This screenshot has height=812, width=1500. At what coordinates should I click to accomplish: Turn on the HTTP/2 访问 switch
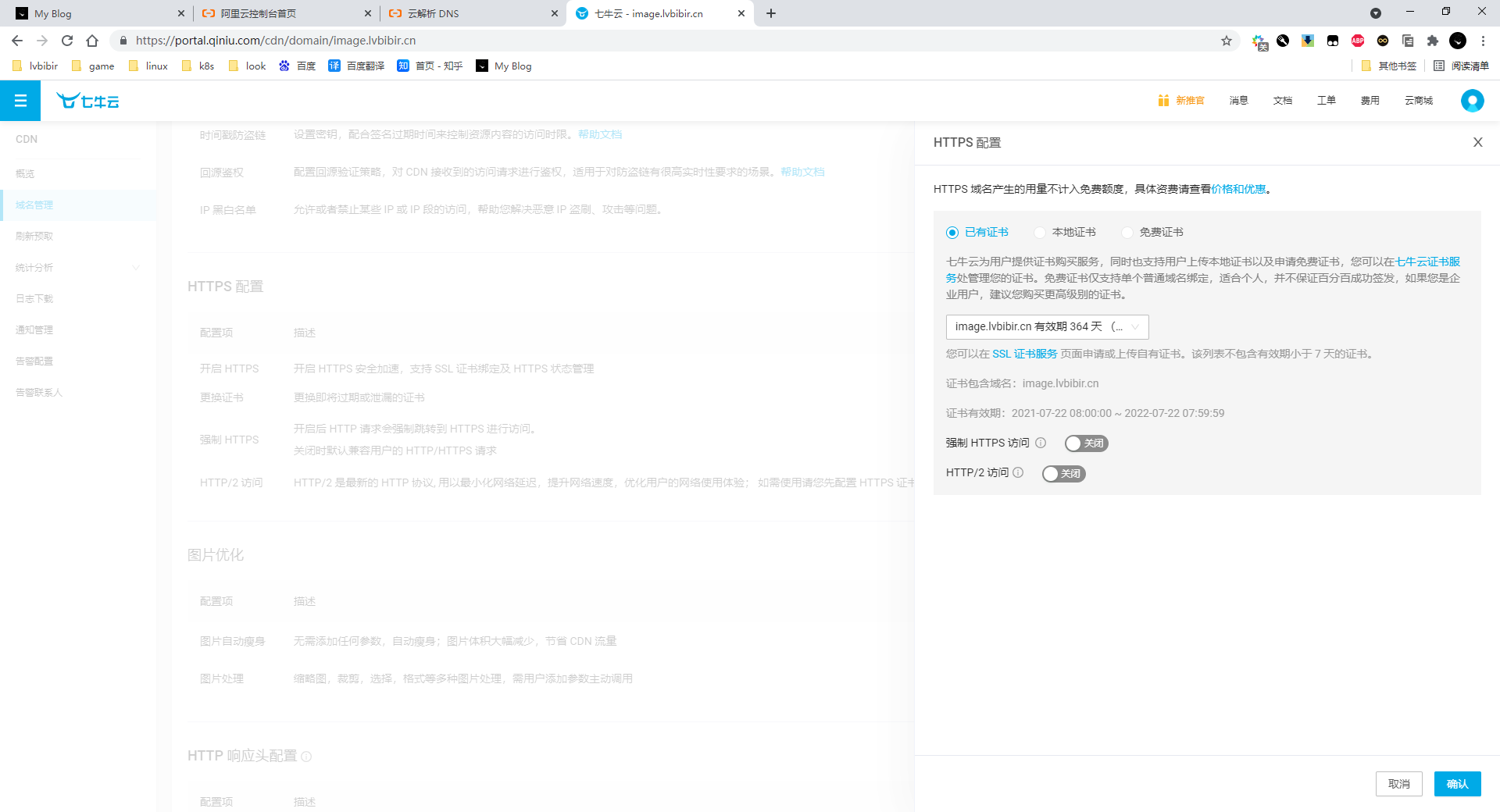point(1063,474)
